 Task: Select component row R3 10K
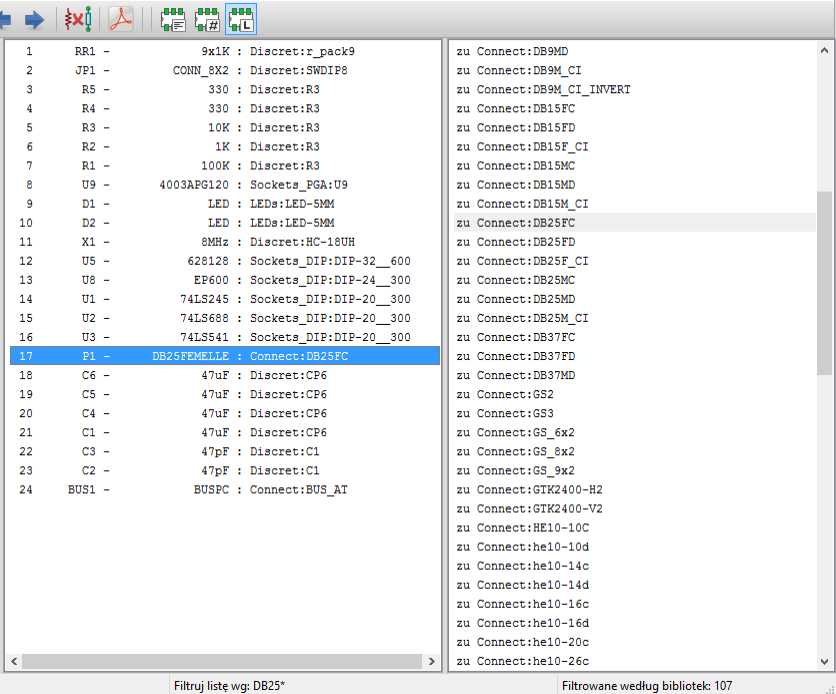pos(225,127)
